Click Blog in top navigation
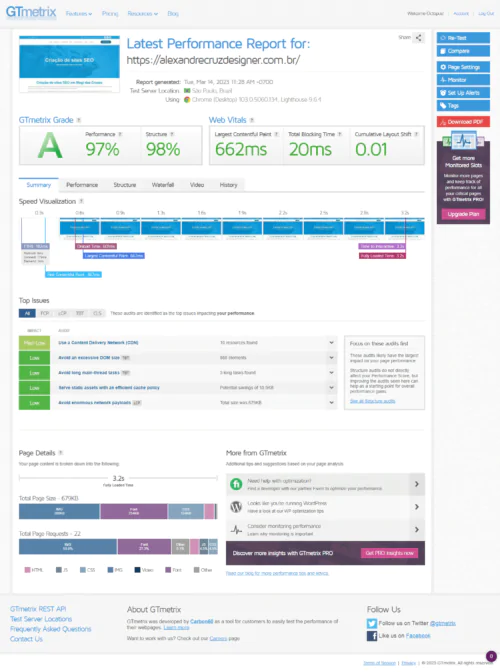The height and width of the screenshot is (672, 500). (x=173, y=14)
